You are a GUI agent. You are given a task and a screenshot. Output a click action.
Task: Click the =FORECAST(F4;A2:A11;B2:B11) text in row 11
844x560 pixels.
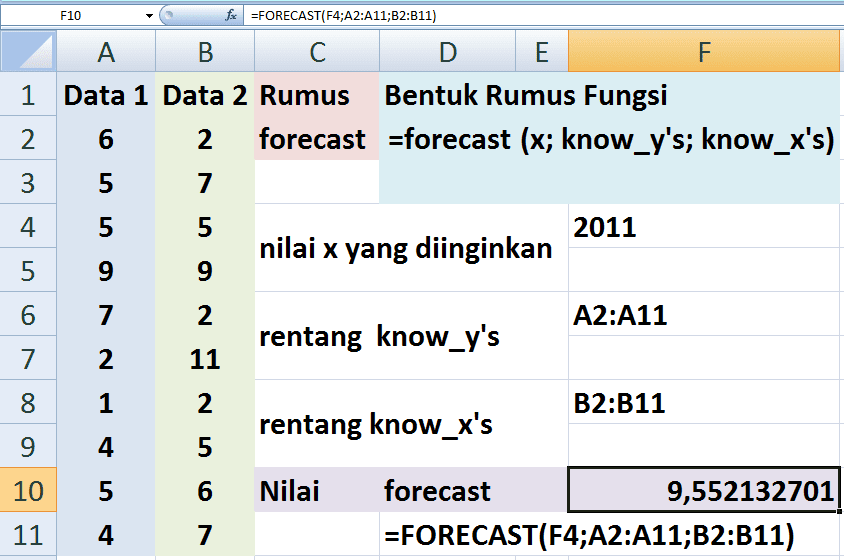(589, 535)
